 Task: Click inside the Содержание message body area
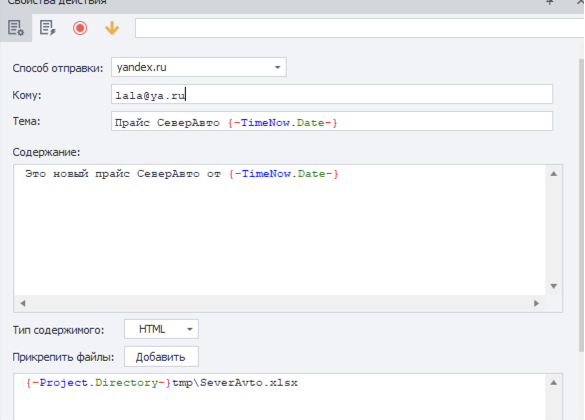click(x=280, y=230)
